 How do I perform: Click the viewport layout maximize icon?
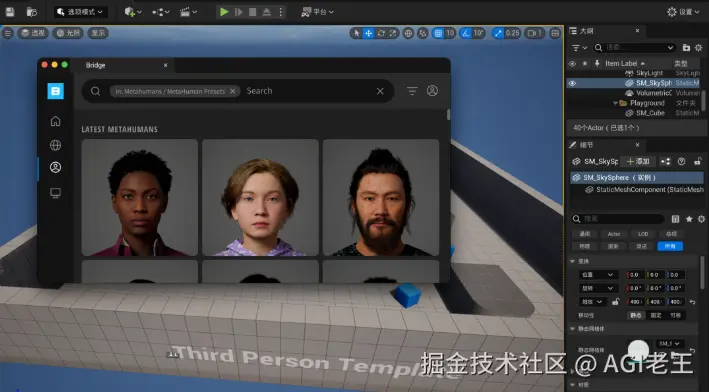click(555, 33)
